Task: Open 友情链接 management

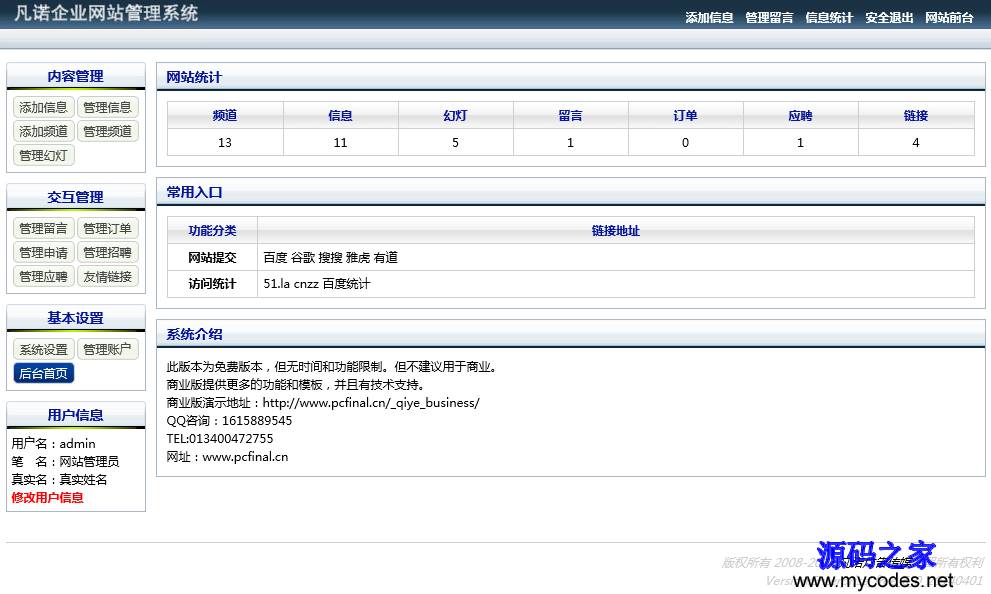Action: tap(107, 276)
